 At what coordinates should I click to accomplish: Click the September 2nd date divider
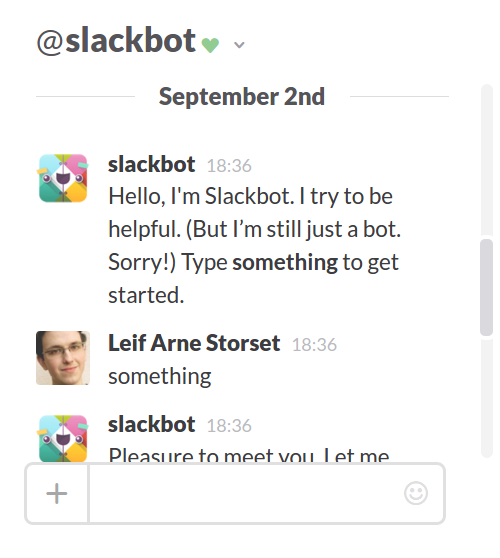pos(242,96)
